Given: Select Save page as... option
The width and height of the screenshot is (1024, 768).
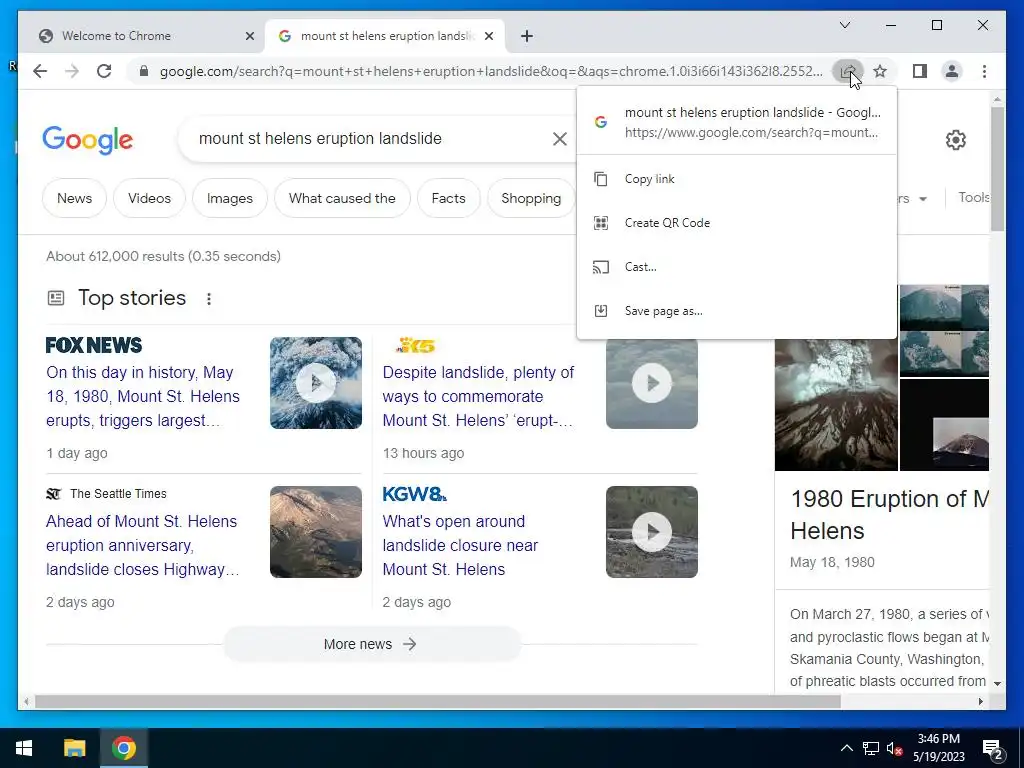Looking at the screenshot, I should pos(737,311).
